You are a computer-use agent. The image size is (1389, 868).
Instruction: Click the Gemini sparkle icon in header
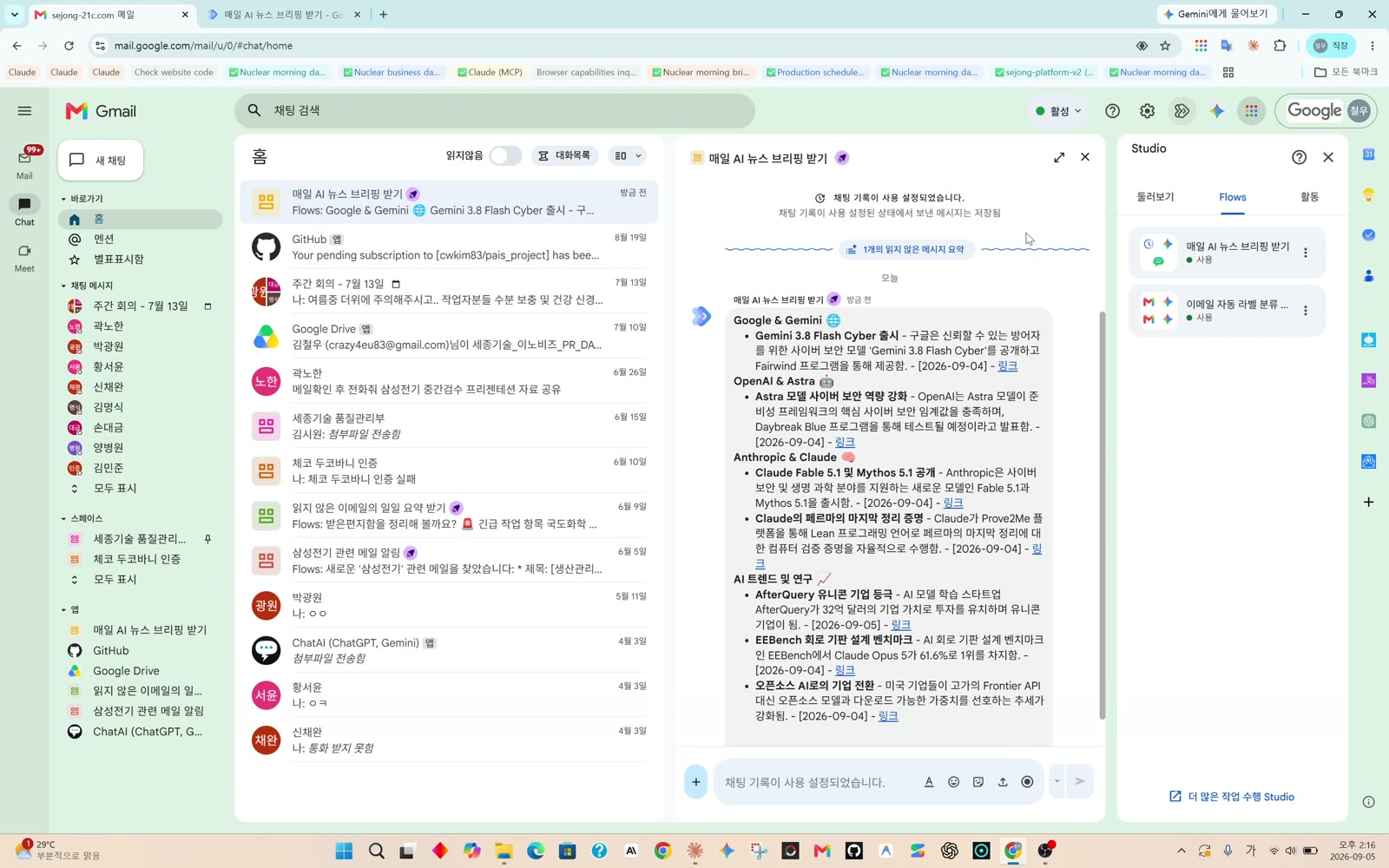click(1216, 111)
